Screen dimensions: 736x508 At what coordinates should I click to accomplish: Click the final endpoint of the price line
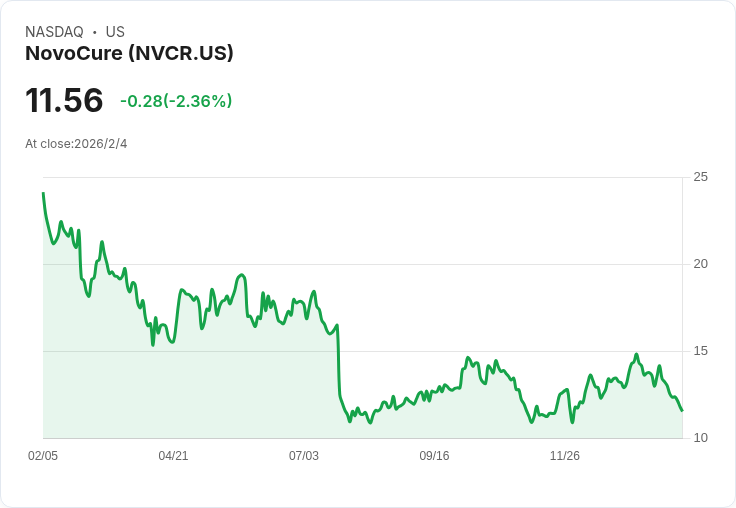[682, 411]
